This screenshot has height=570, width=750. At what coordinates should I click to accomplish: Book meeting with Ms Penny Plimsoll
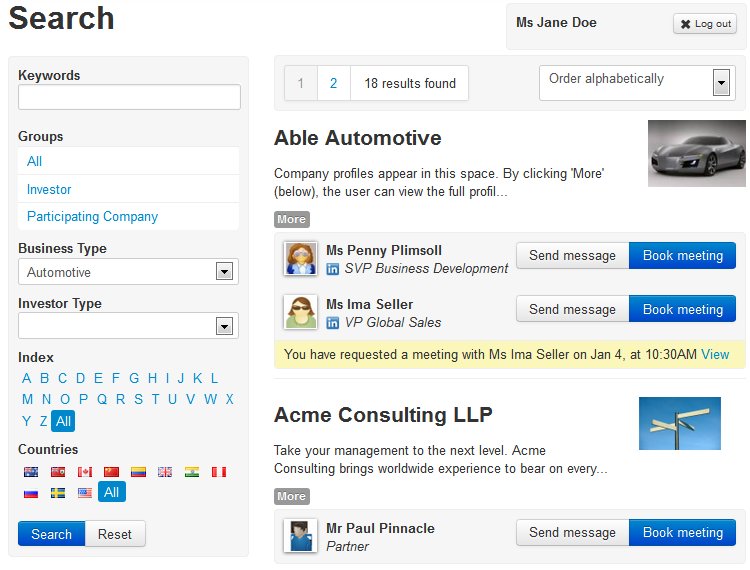[682, 255]
